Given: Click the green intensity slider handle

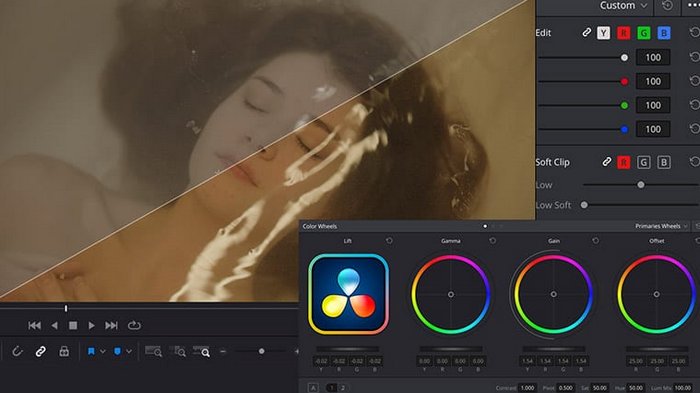Looking at the screenshot, I should [624, 105].
